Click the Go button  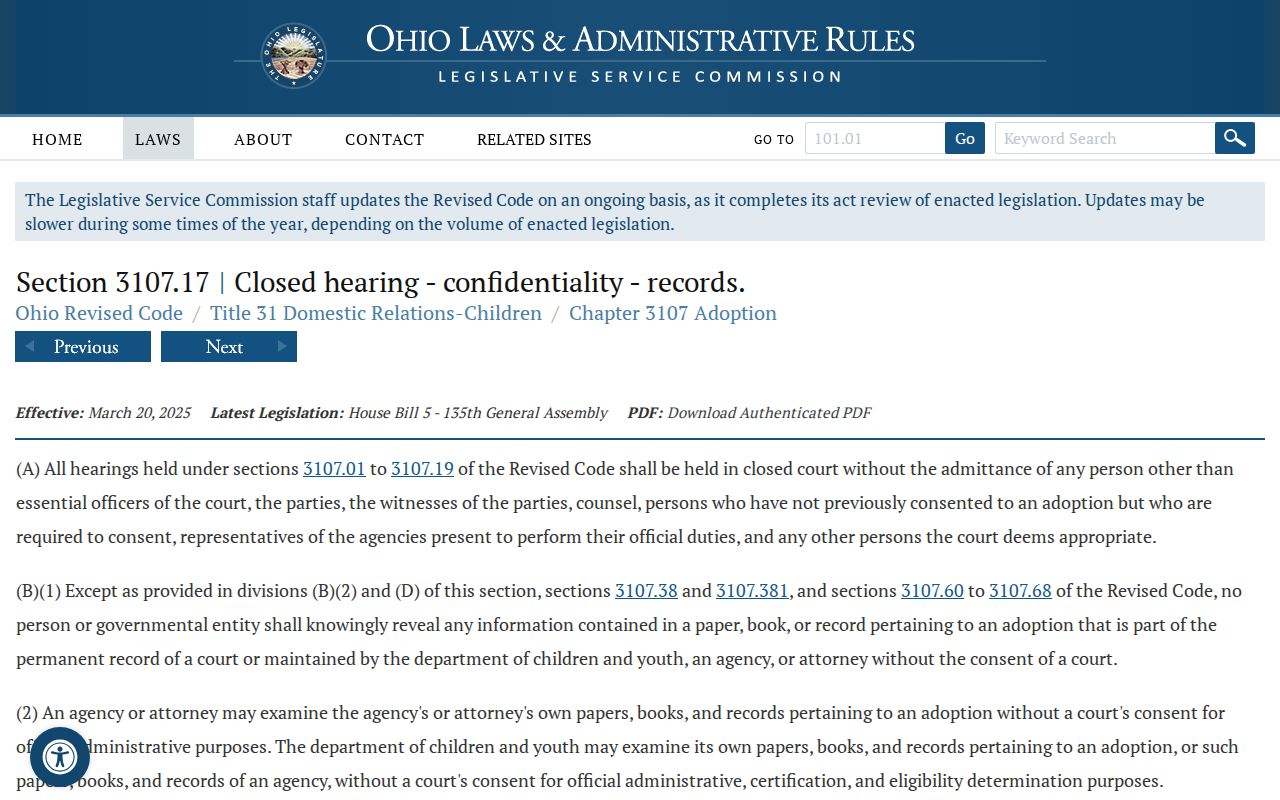click(965, 138)
